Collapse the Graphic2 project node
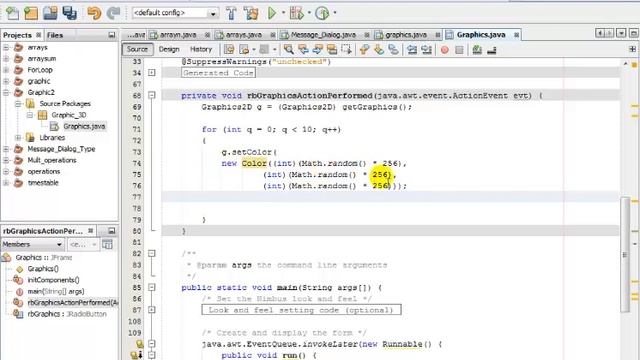The width and height of the screenshot is (640, 360). pyautogui.click(x=6, y=93)
